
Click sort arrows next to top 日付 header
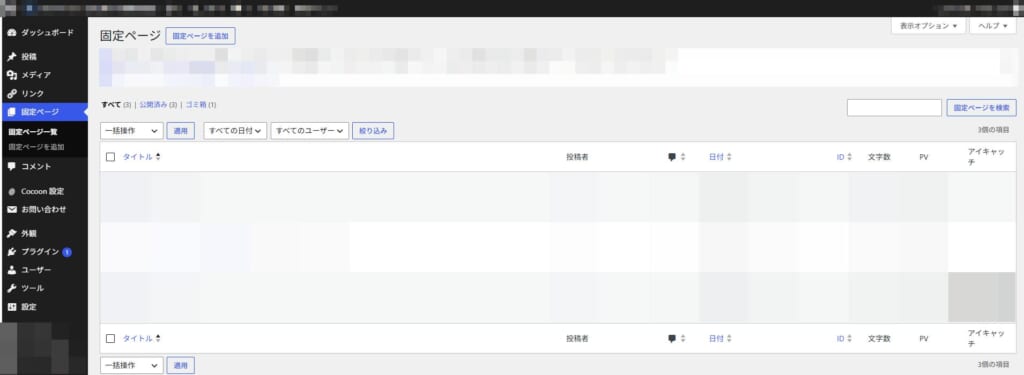(x=729, y=157)
